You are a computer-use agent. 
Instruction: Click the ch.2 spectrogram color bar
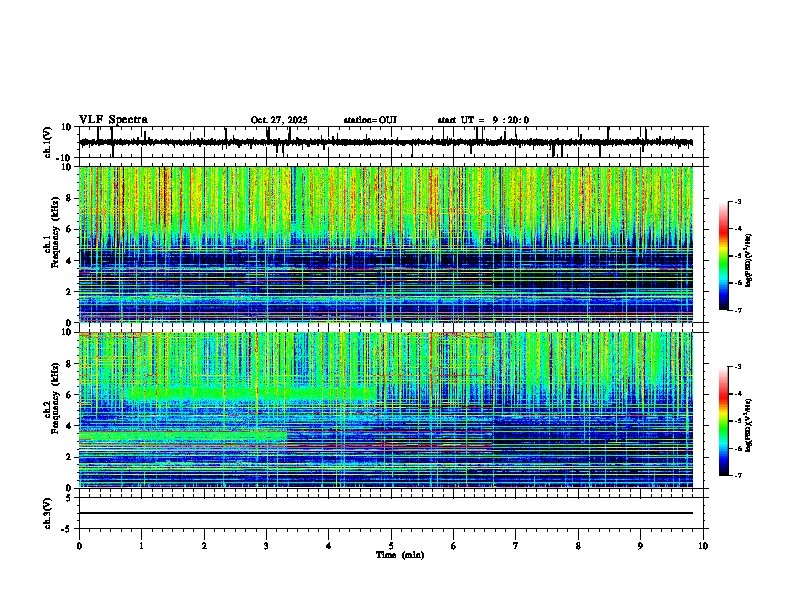pyautogui.click(x=723, y=421)
